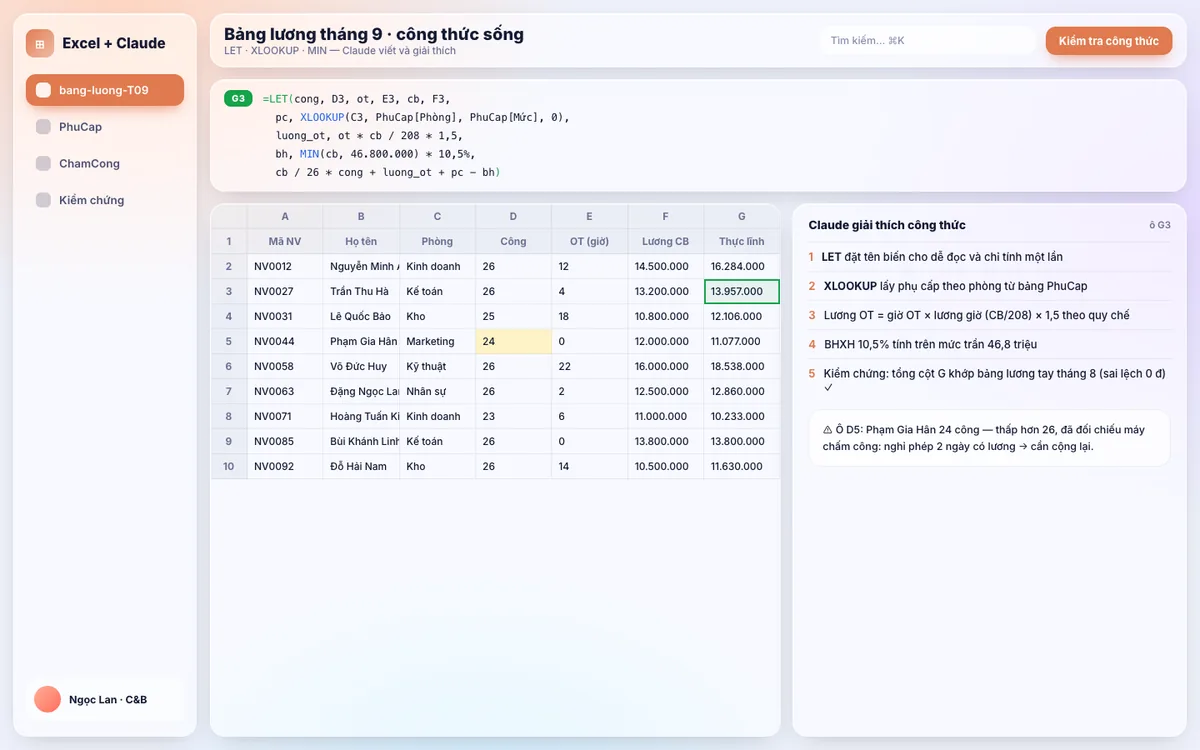Image resolution: width=1200 pixels, height=750 pixels.
Task: Select cell Võ Đức Huy
Action: (361, 366)
